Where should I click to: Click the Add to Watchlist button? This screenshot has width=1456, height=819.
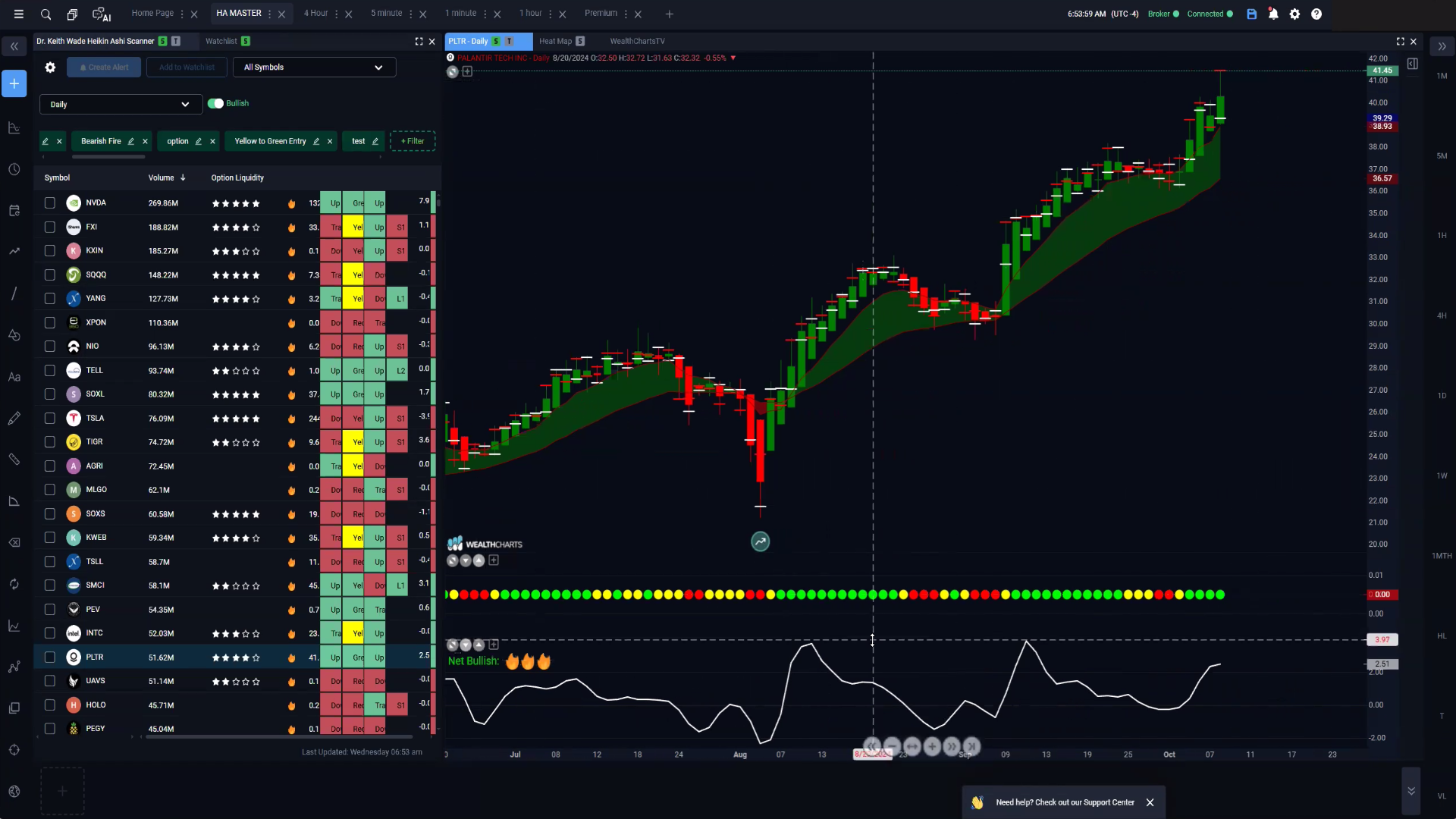coord(187,67)
